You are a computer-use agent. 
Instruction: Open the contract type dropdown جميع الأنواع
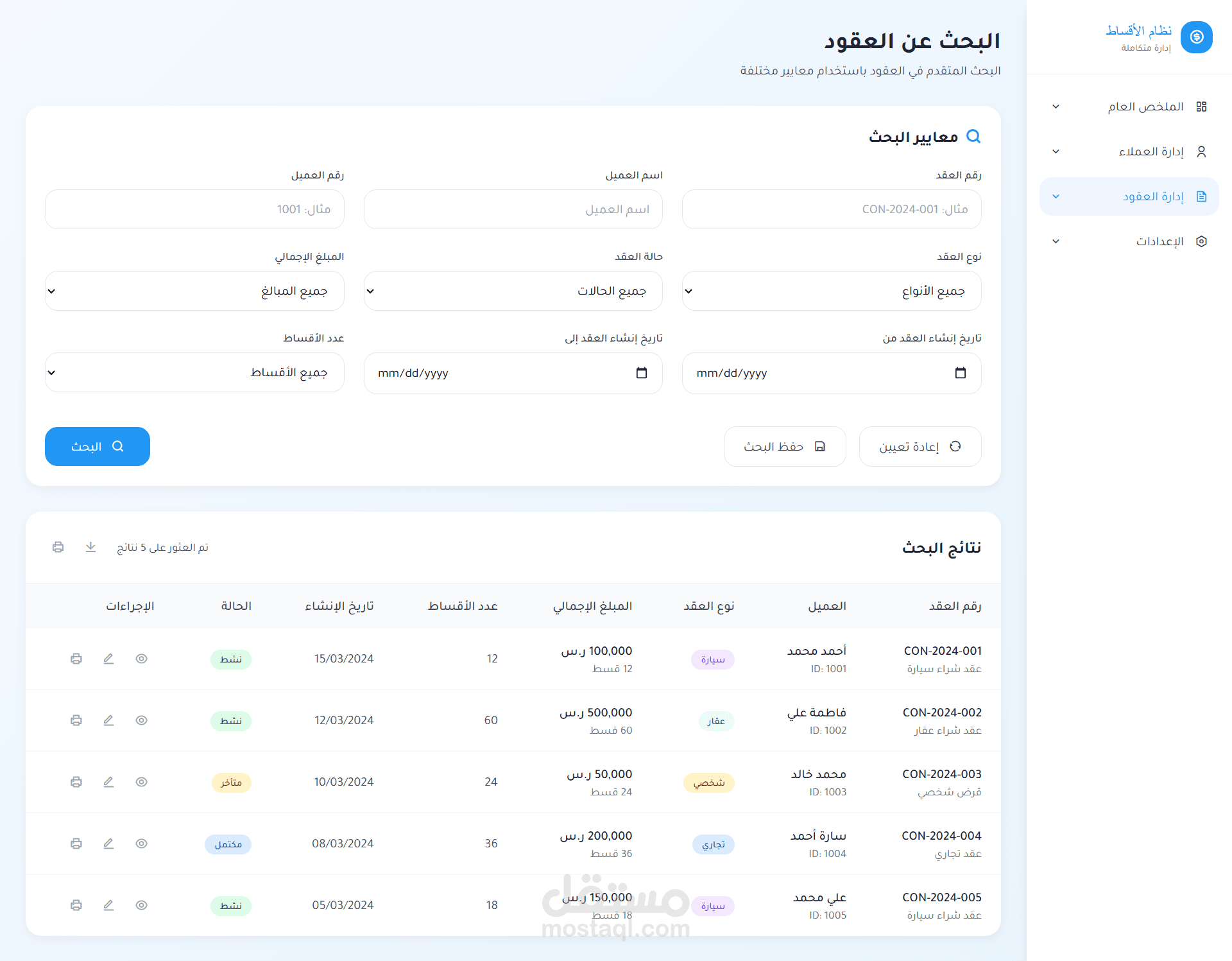831,291
